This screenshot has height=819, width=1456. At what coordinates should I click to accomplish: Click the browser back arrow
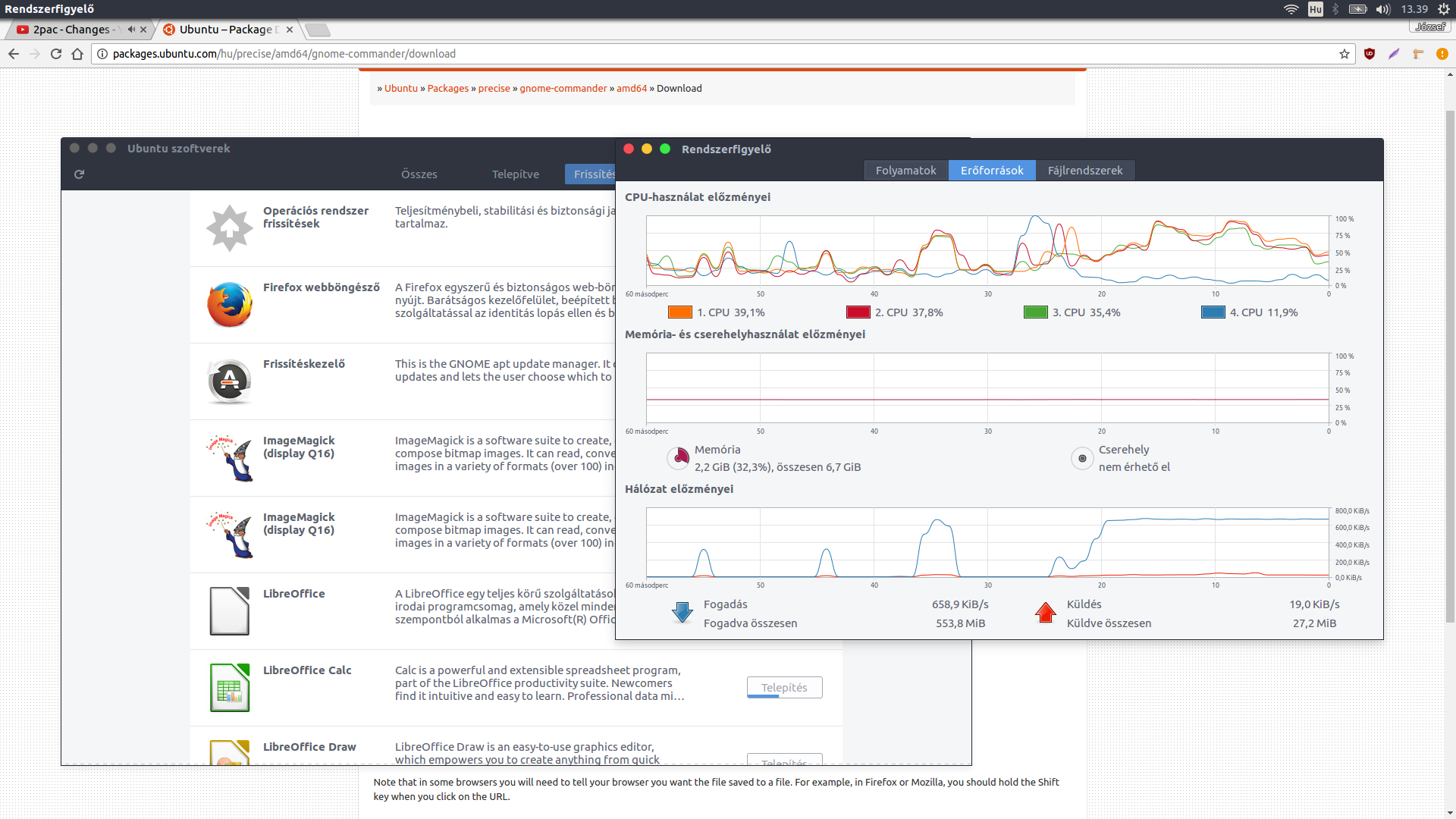tap(14, 54)
